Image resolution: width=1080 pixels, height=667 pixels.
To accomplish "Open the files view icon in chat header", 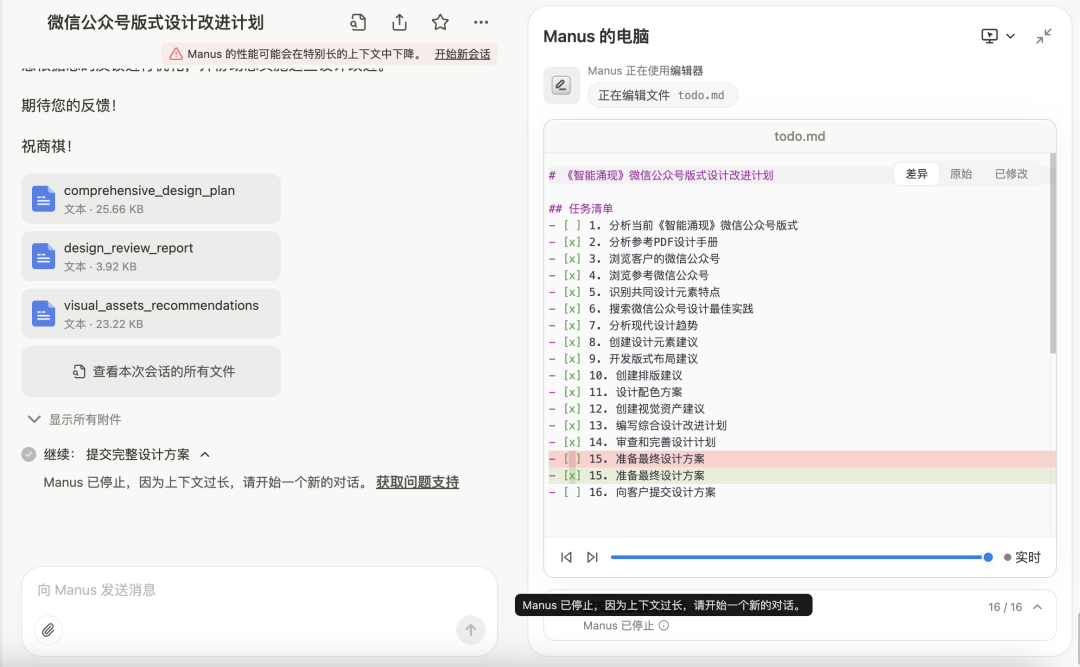I will click(x=357, y=23).
